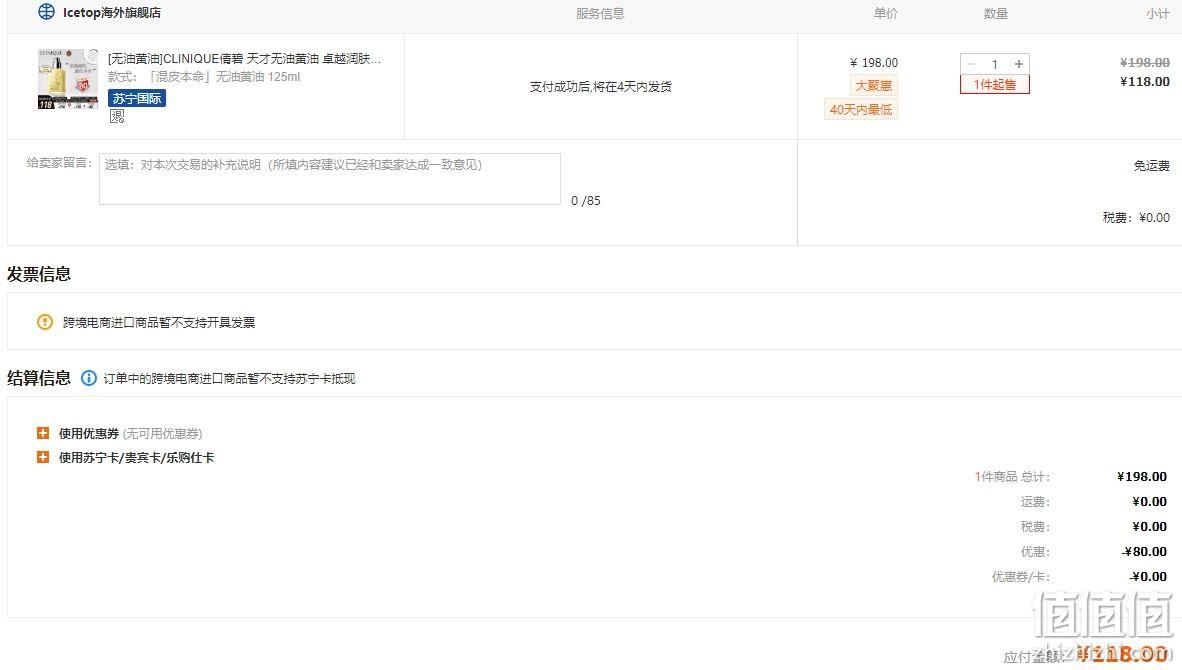1182x670 pixels.
Task: Click the unit price ¥ 198.00
Action: 874,63
